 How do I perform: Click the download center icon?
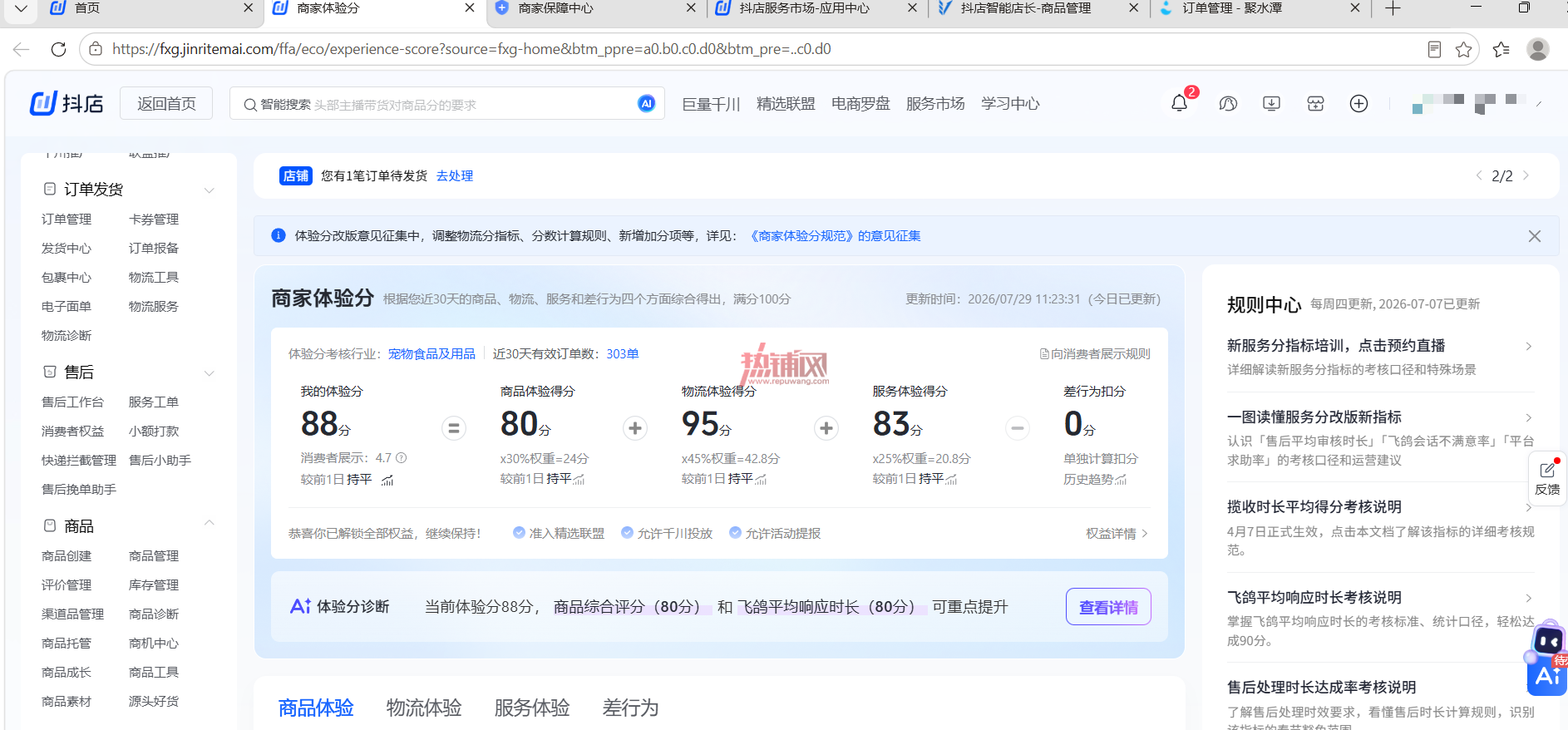click(1271, 104)
